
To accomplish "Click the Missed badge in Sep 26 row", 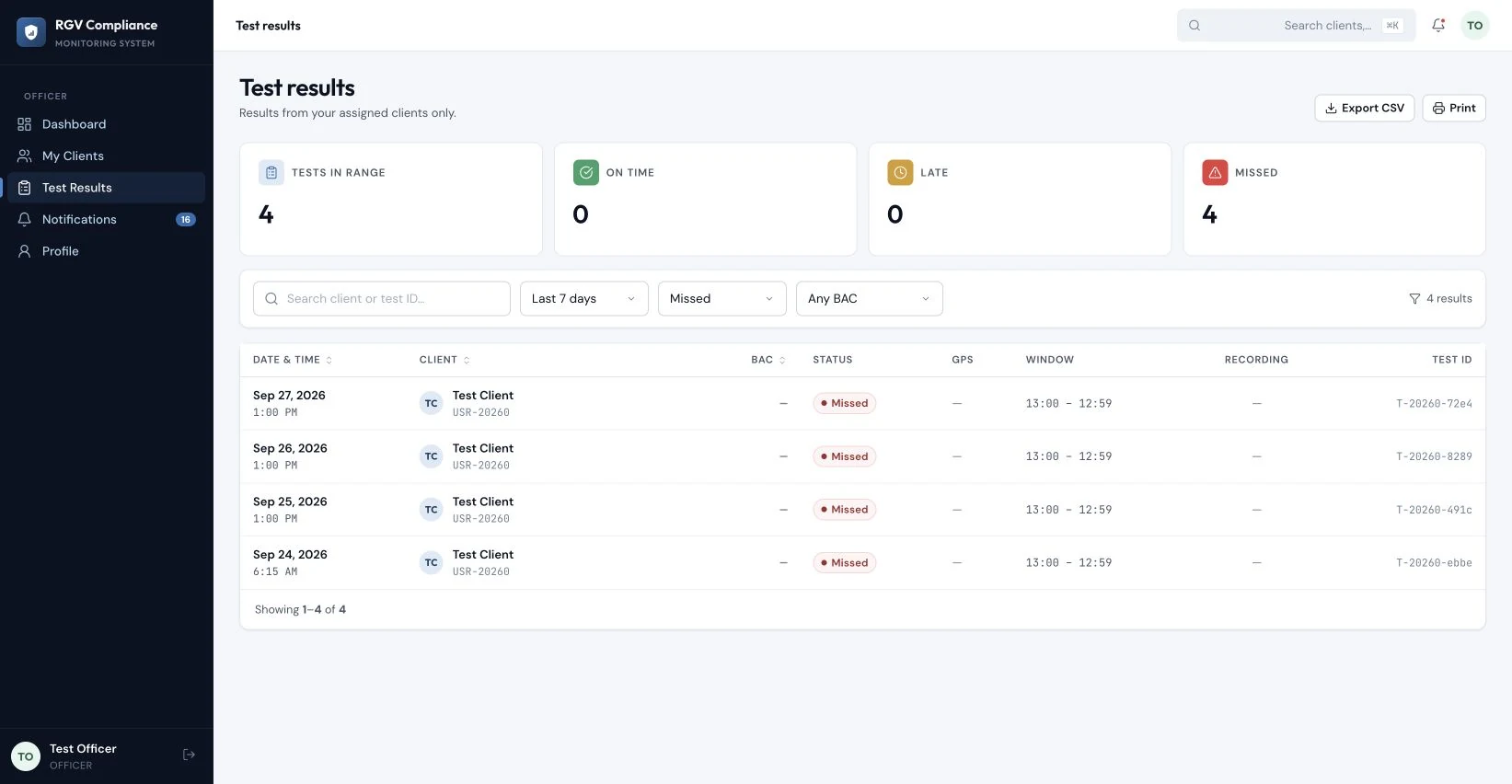I will pos(845,456).
